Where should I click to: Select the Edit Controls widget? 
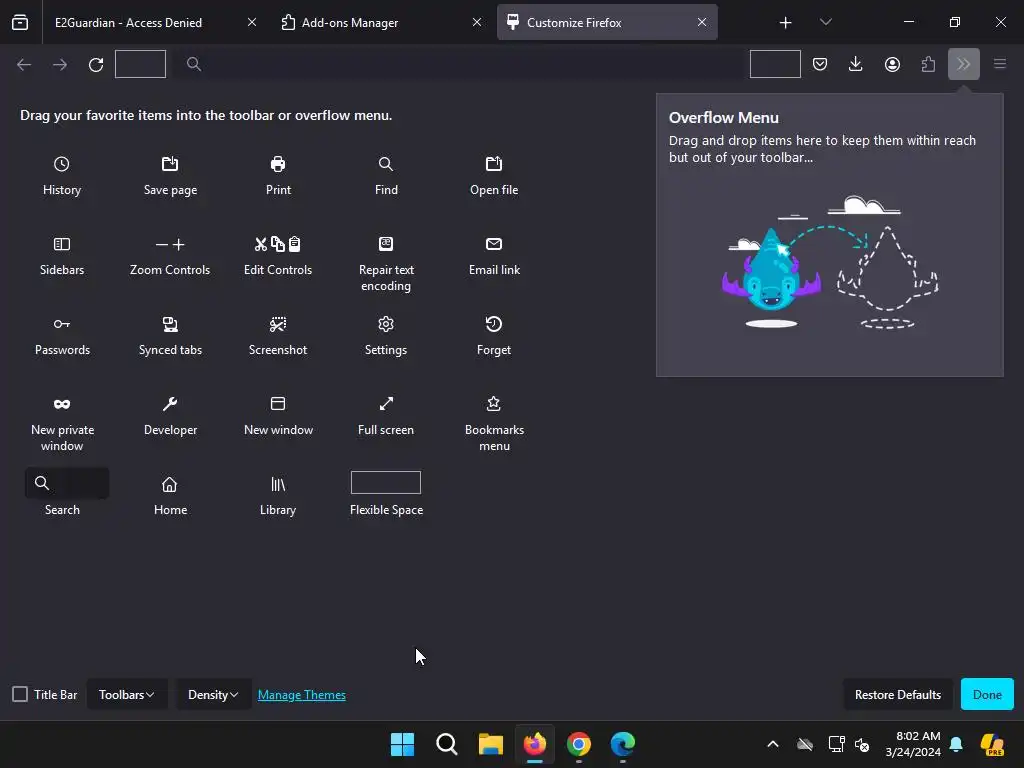[278, 257]
